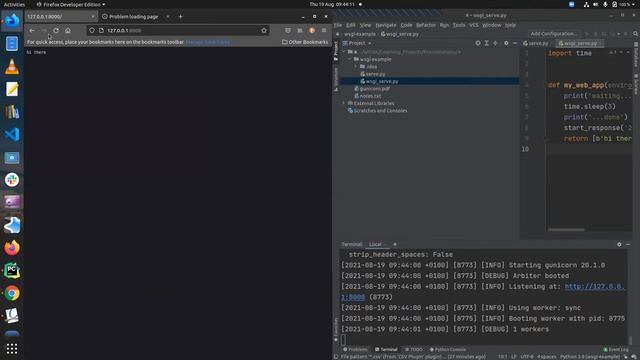Click the 4 spaces indent setting
Image resolution: width=640 pixels, height=360 pixels.
546,357
